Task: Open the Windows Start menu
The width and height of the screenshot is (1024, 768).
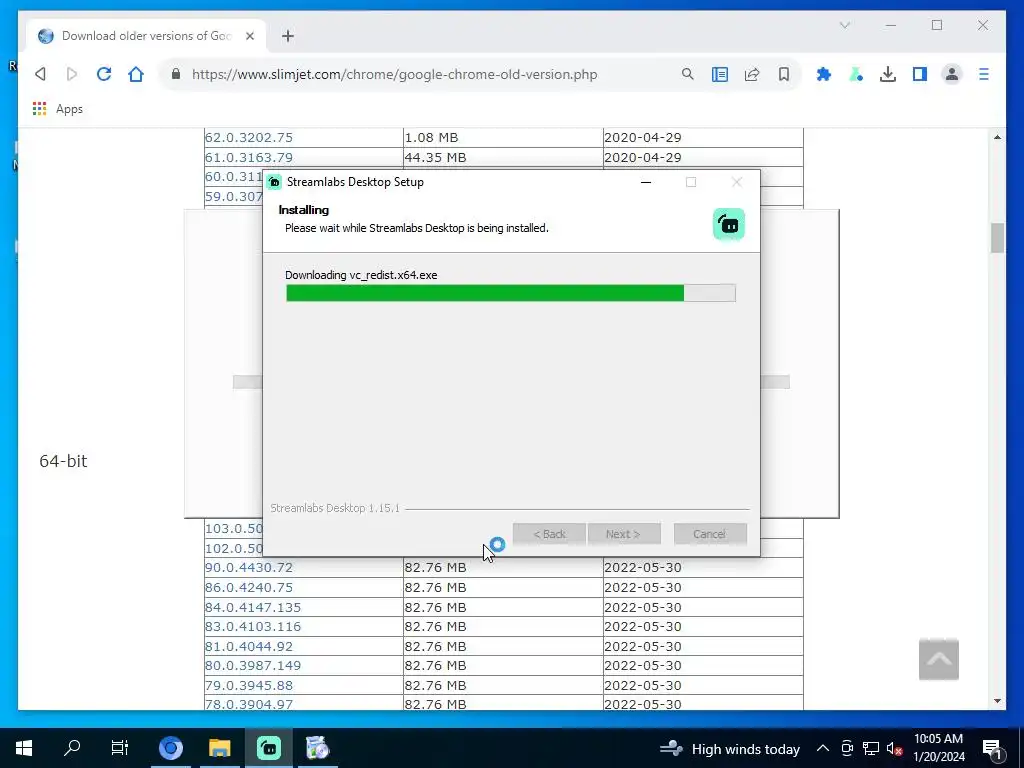Action: pos(24,748)
